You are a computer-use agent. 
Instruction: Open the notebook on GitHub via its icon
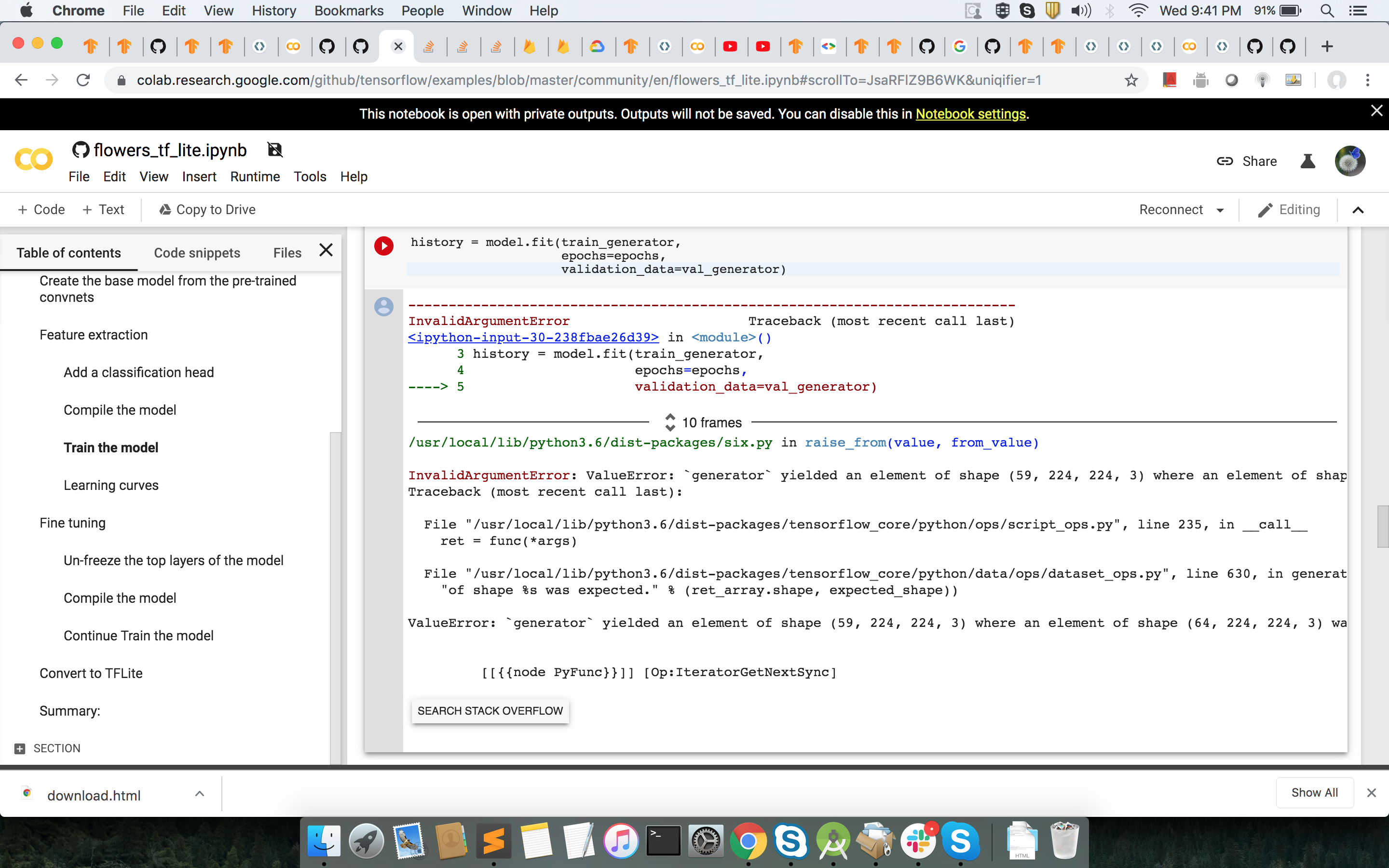pos(80,150)
